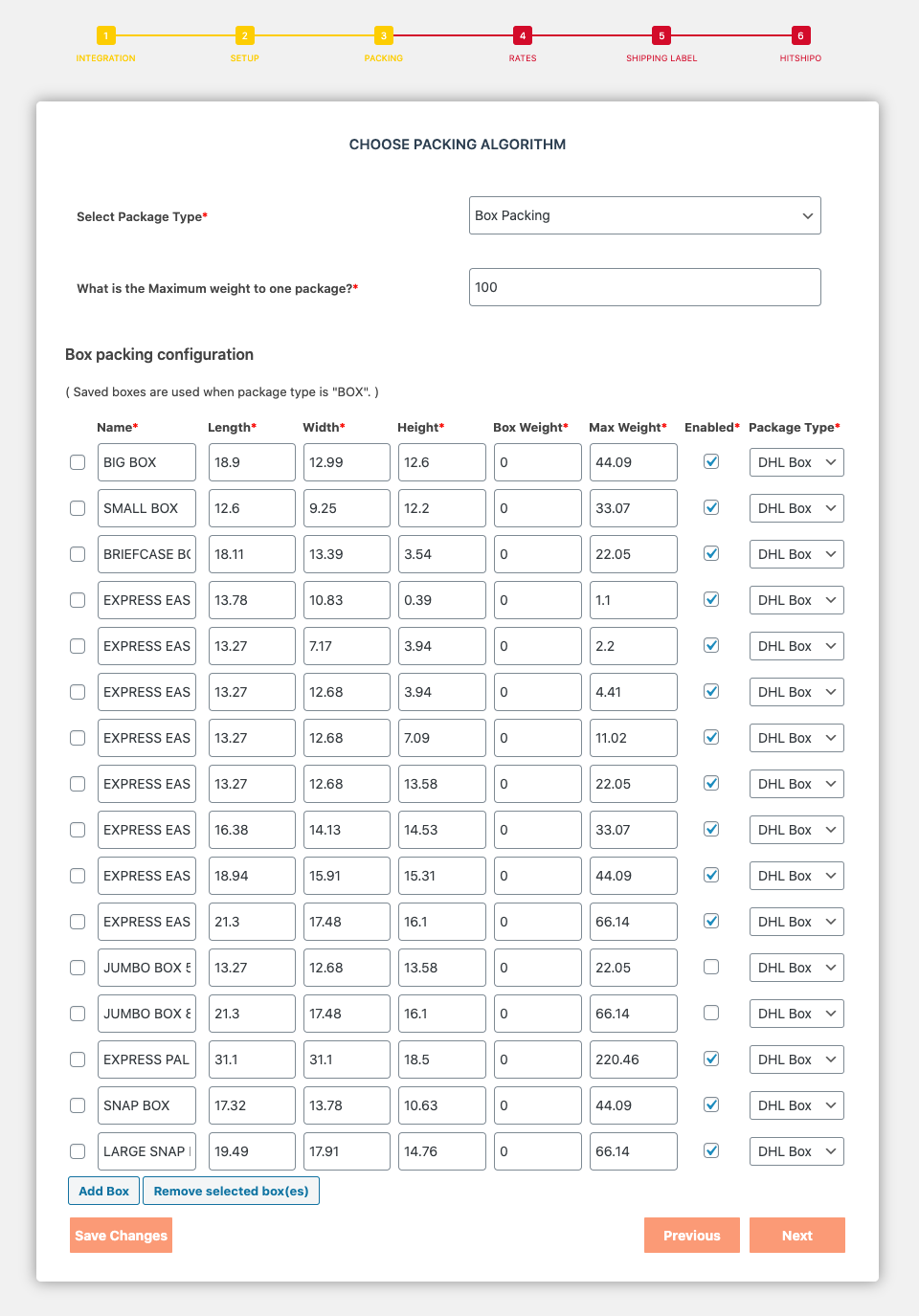
Task: Edit the length 16.38 field
Action: [252, 830]
